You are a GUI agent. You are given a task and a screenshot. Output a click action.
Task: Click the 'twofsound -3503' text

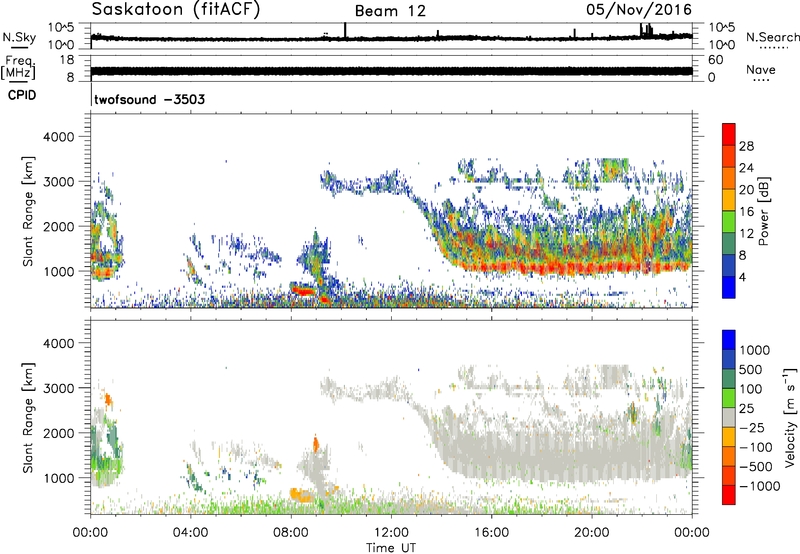[x=149, y=99]
